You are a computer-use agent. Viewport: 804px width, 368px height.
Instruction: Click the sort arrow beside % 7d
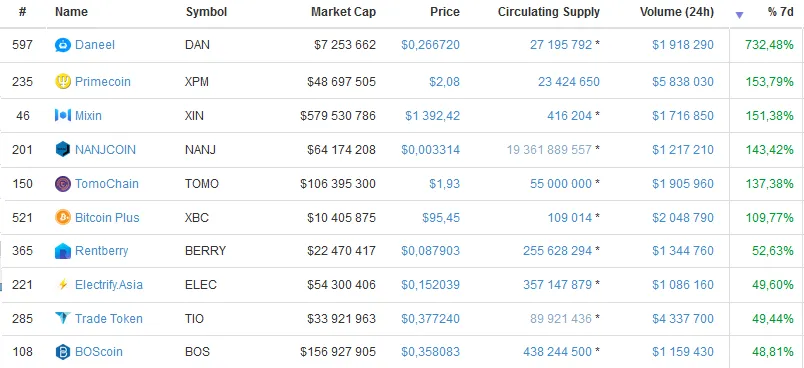739,15
